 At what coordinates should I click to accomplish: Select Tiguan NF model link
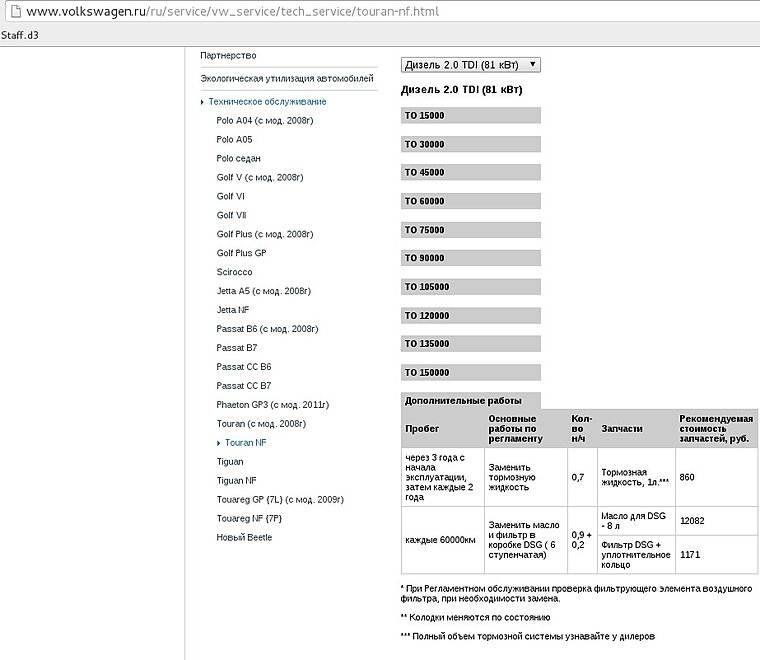(236, 480)
